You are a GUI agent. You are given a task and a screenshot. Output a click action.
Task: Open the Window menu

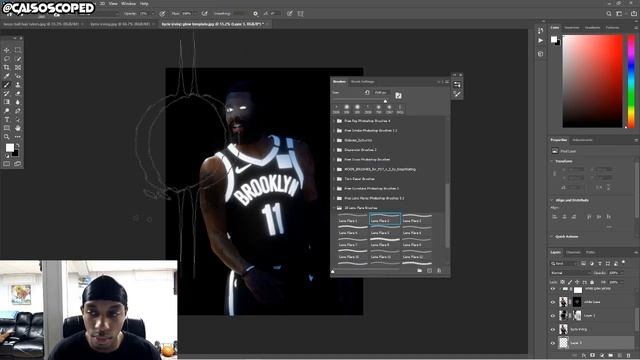coord(128,4)
